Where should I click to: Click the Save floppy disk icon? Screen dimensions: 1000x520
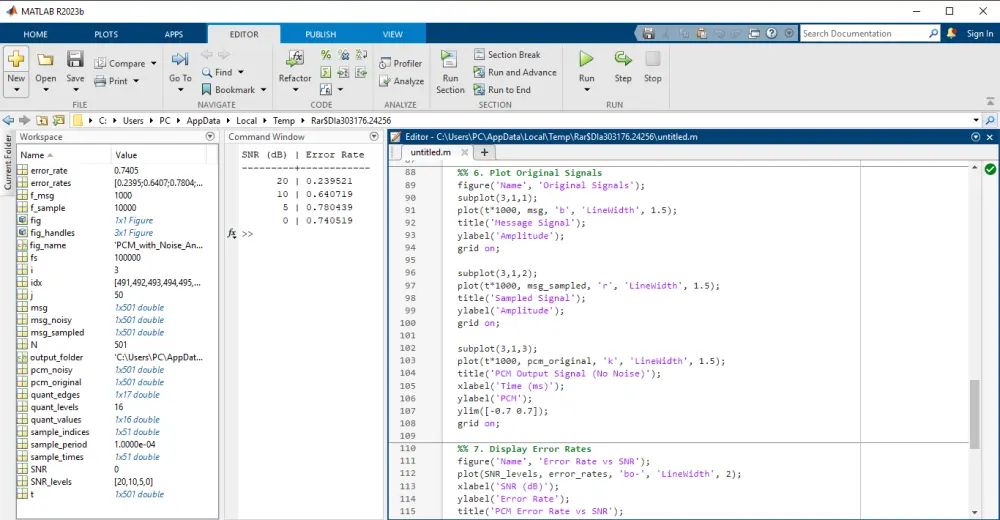[x=75, y=59]
